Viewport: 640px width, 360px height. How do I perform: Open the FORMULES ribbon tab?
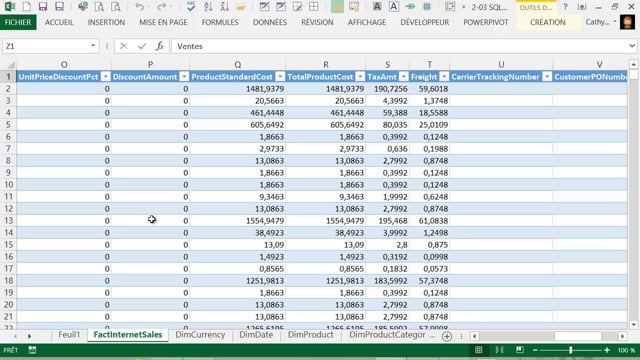click(x=220, y=22)
